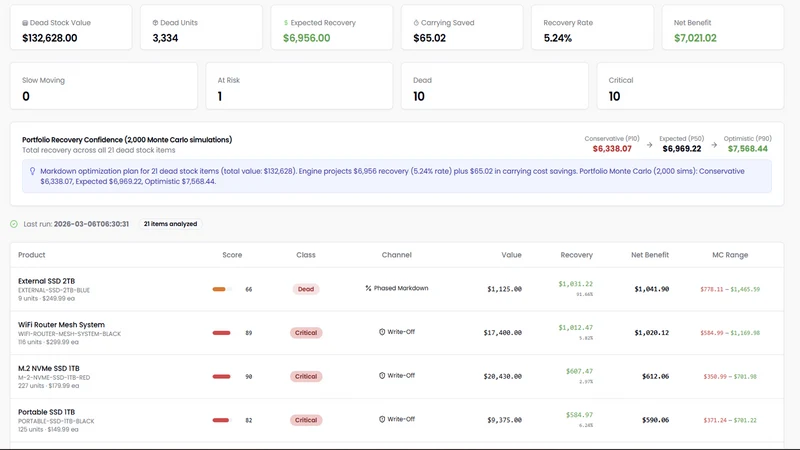Click $612.06 net benefit amount
This screenshot has width=800, height=450.
click(x=656, y=377)
